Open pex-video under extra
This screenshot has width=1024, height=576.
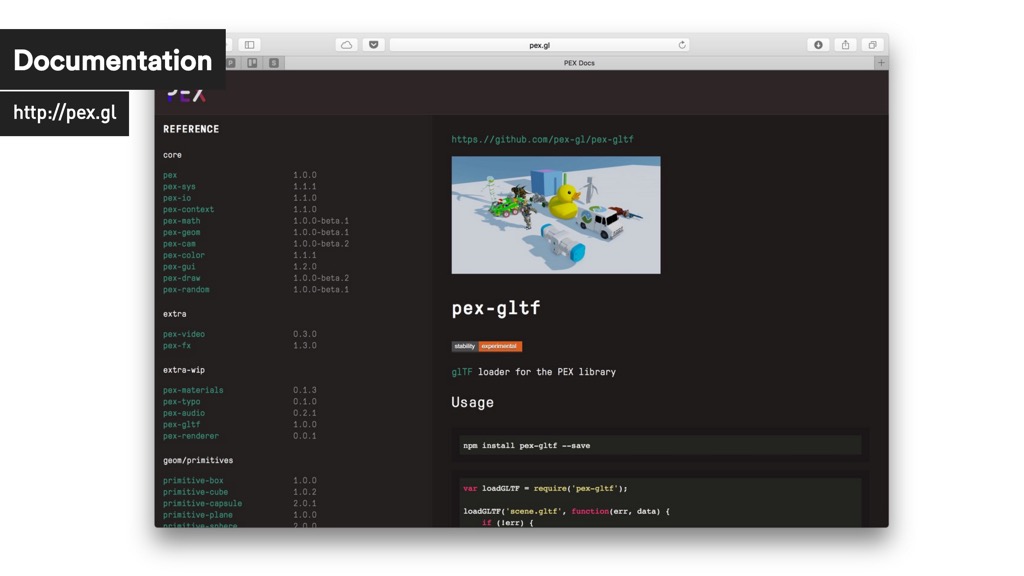point(184,334)
